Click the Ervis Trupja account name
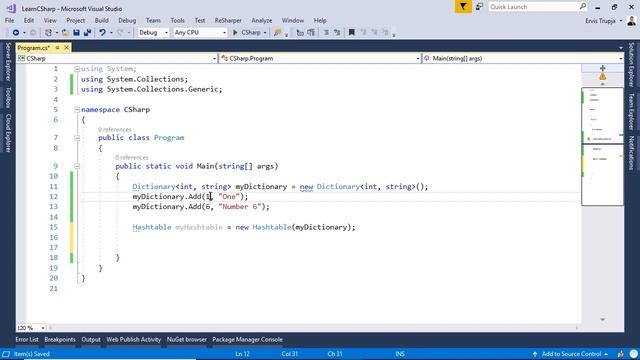This screenshot has height=360, width=640. click(x=600, y=21)
